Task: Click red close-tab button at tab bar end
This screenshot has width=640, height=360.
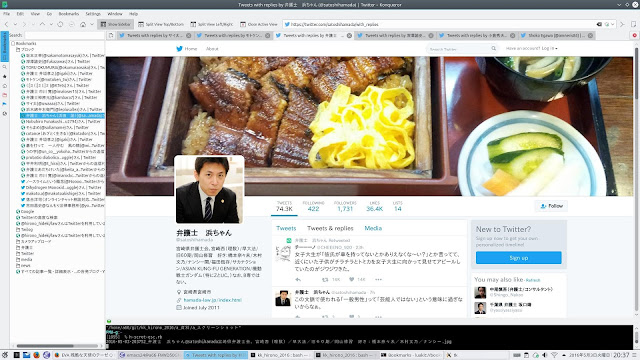Action: pyautogui.click(x=635, y=36)
